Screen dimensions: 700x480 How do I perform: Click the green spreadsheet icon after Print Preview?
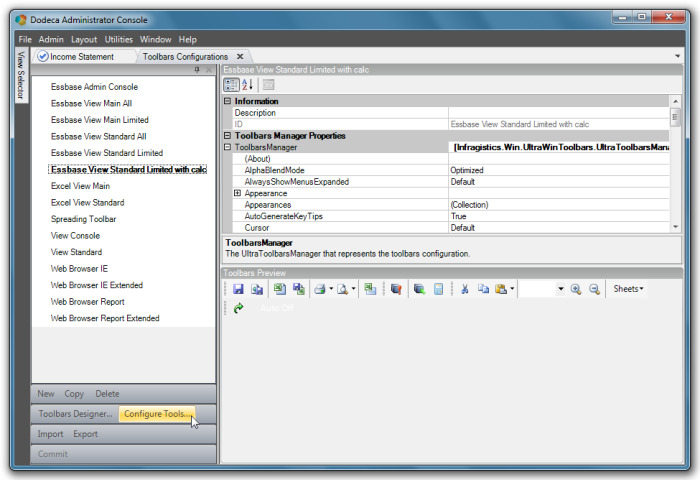(370, 289)
